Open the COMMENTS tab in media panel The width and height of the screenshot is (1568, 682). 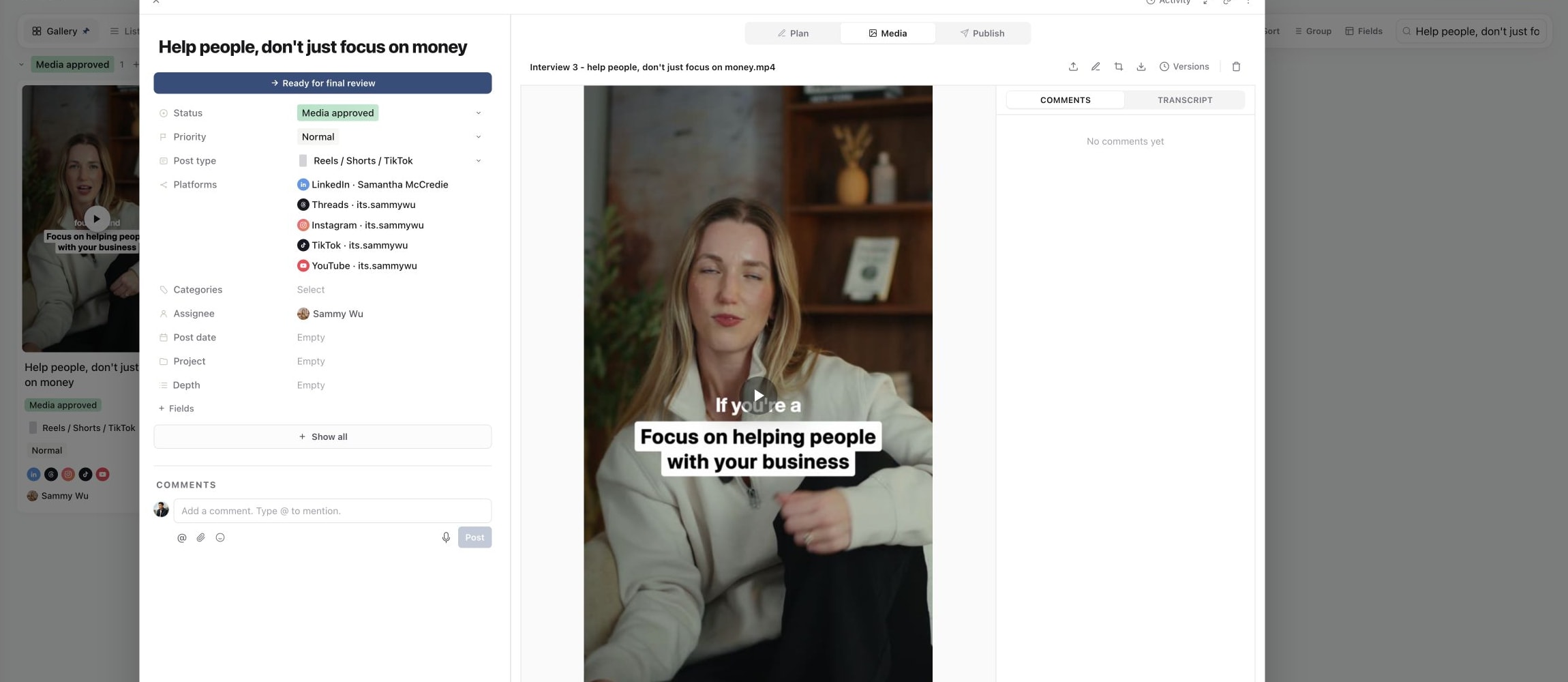coord(1065,100)
